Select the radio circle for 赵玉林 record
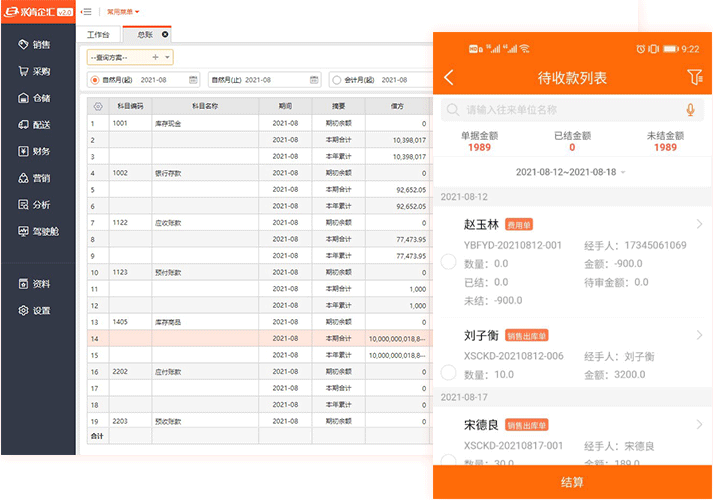Viewport: 713px width, 500px height. tap(448, 262)
